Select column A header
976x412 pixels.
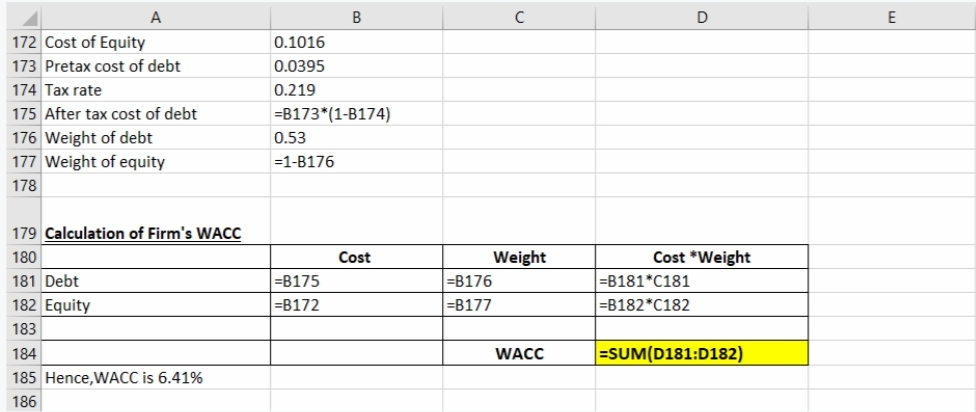coord(155,17)
